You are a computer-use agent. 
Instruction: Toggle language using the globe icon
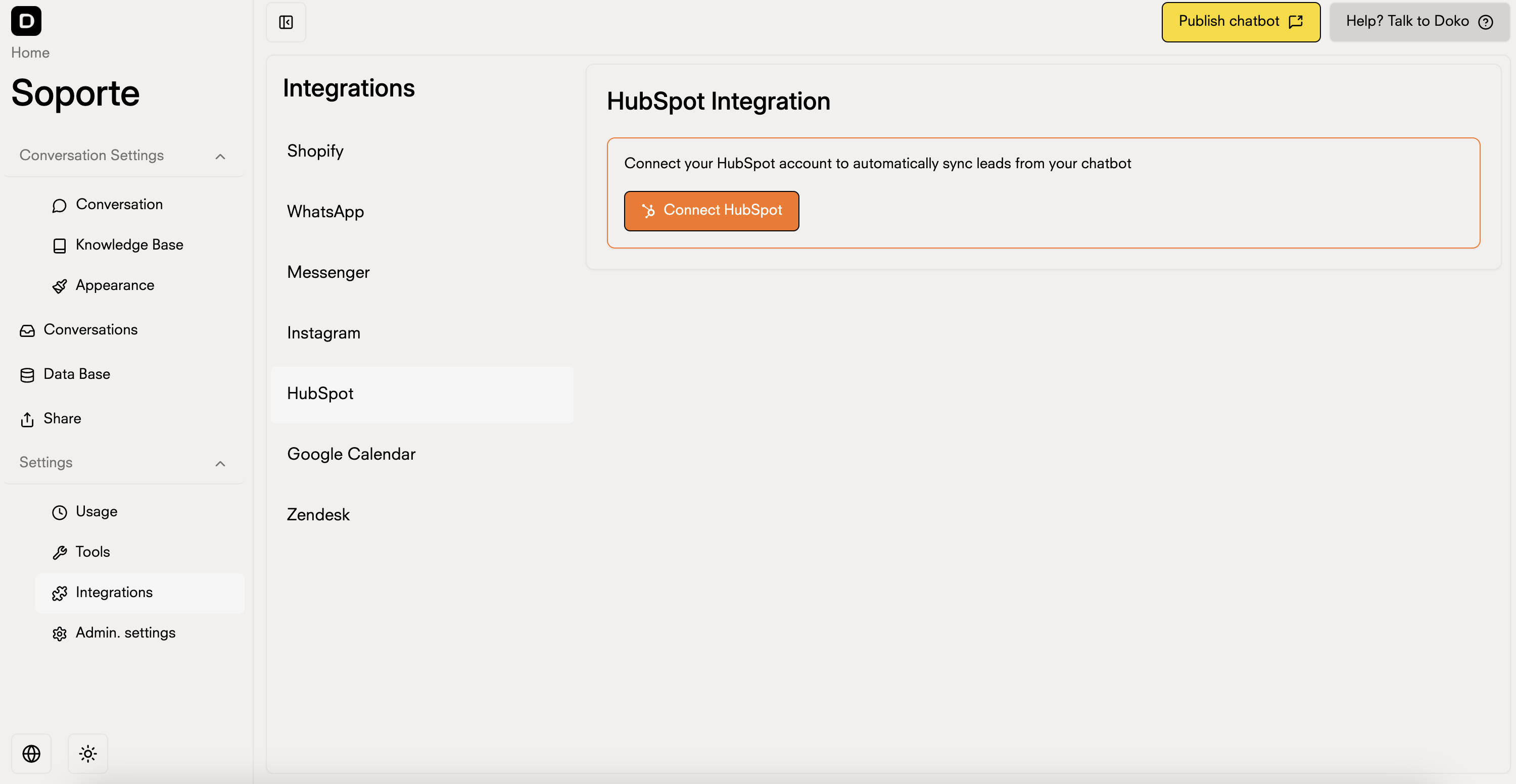tap(31, 753)
